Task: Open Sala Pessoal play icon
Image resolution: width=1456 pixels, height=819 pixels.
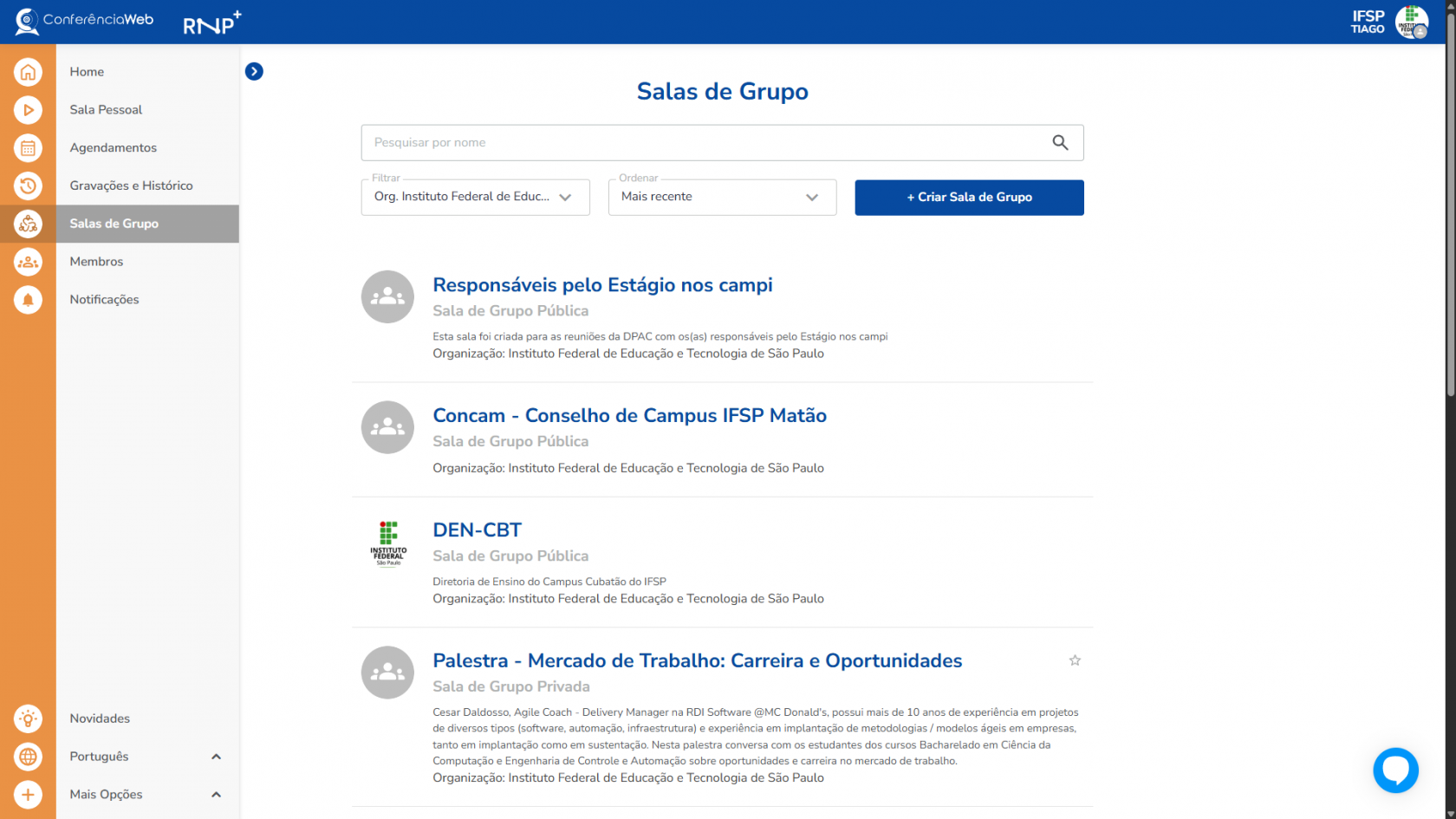Action: [x=28, y=110]
